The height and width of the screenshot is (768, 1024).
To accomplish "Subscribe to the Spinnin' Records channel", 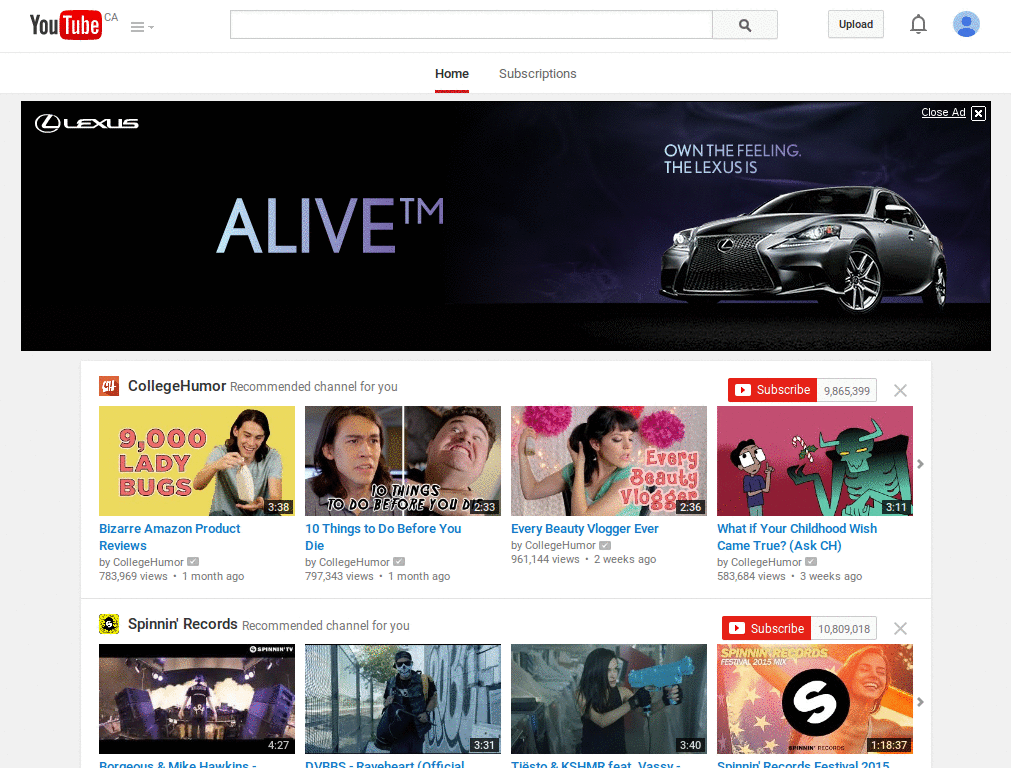I will pos(766,628).
